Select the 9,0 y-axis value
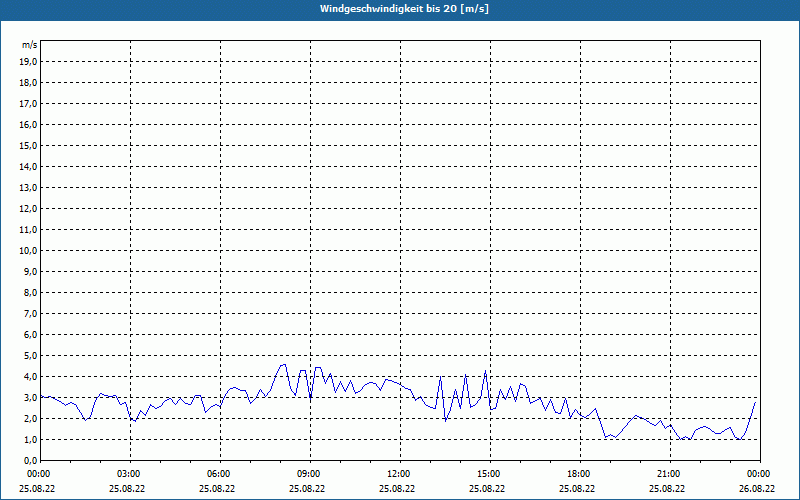The height and width of the screenshot is (500, 800). pos(30,271)
